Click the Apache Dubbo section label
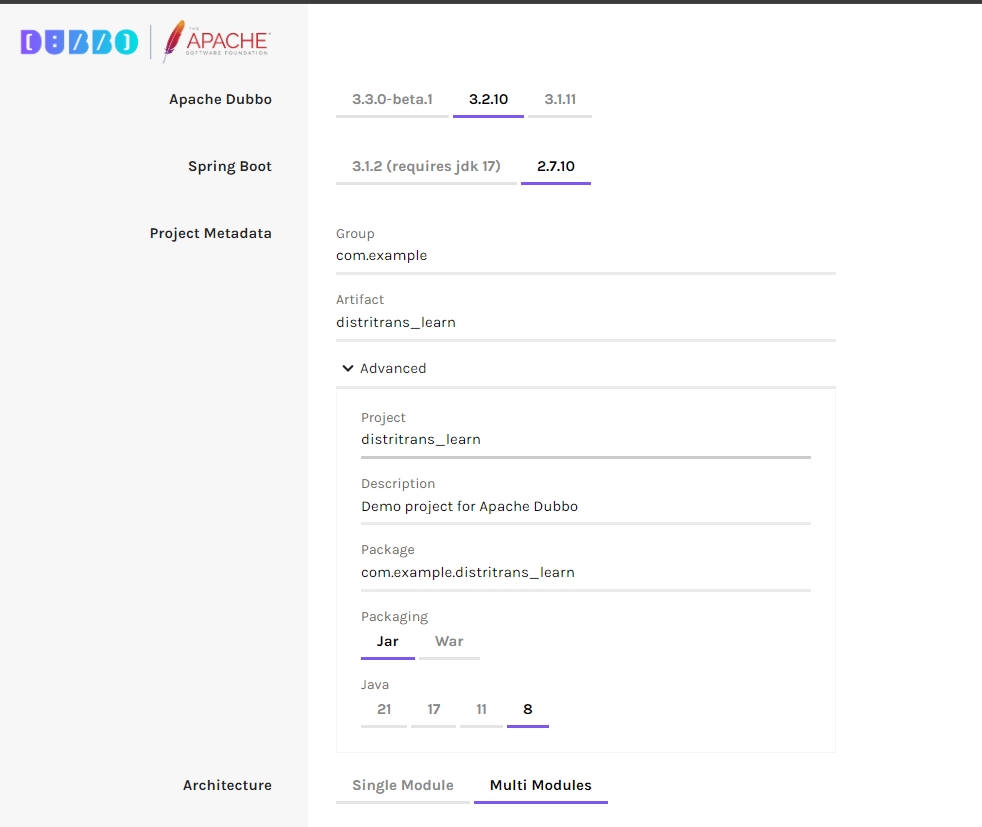This screenshot has width=982, height=827. pos(220,100)
